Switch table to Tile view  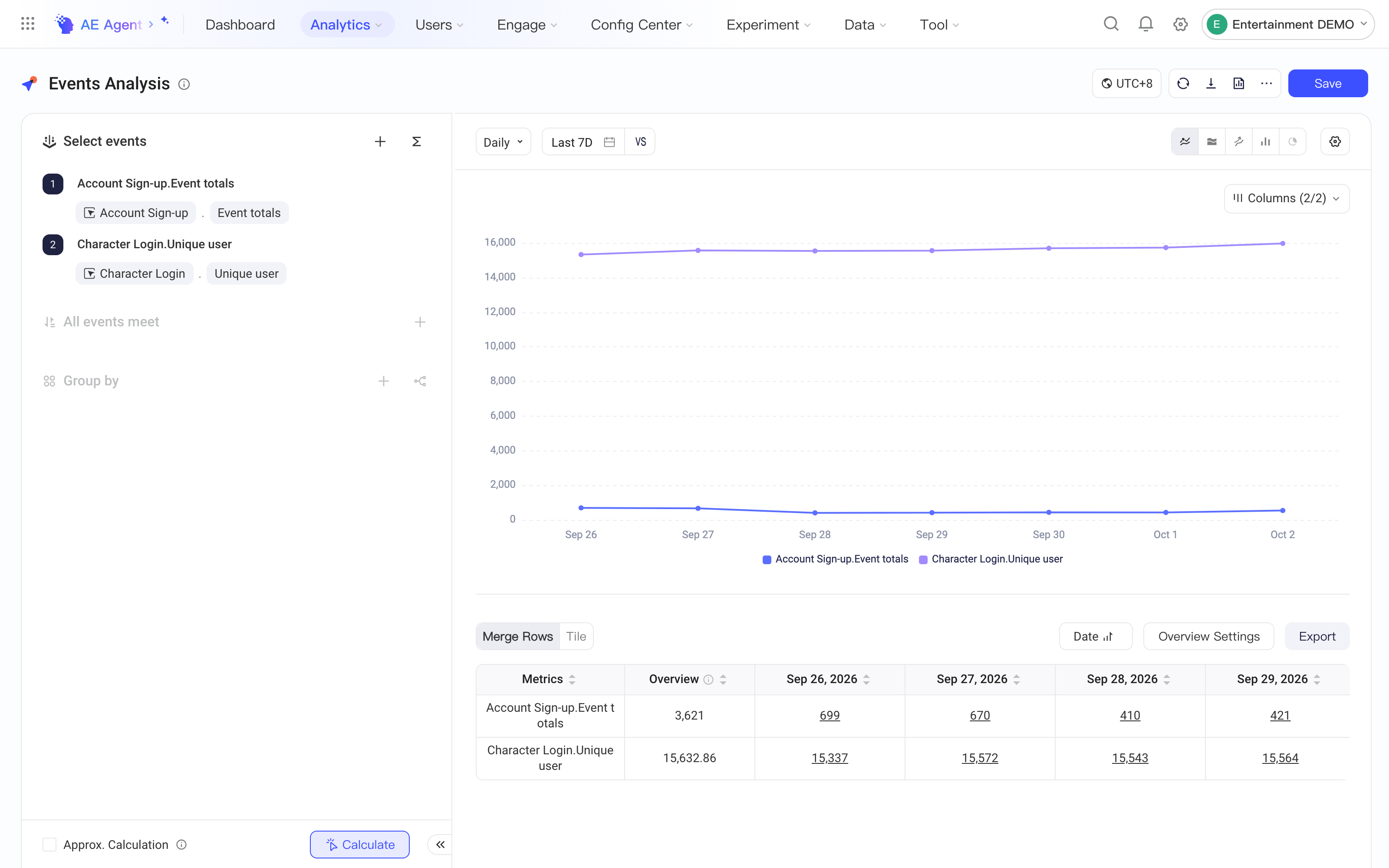click(576, 637)
